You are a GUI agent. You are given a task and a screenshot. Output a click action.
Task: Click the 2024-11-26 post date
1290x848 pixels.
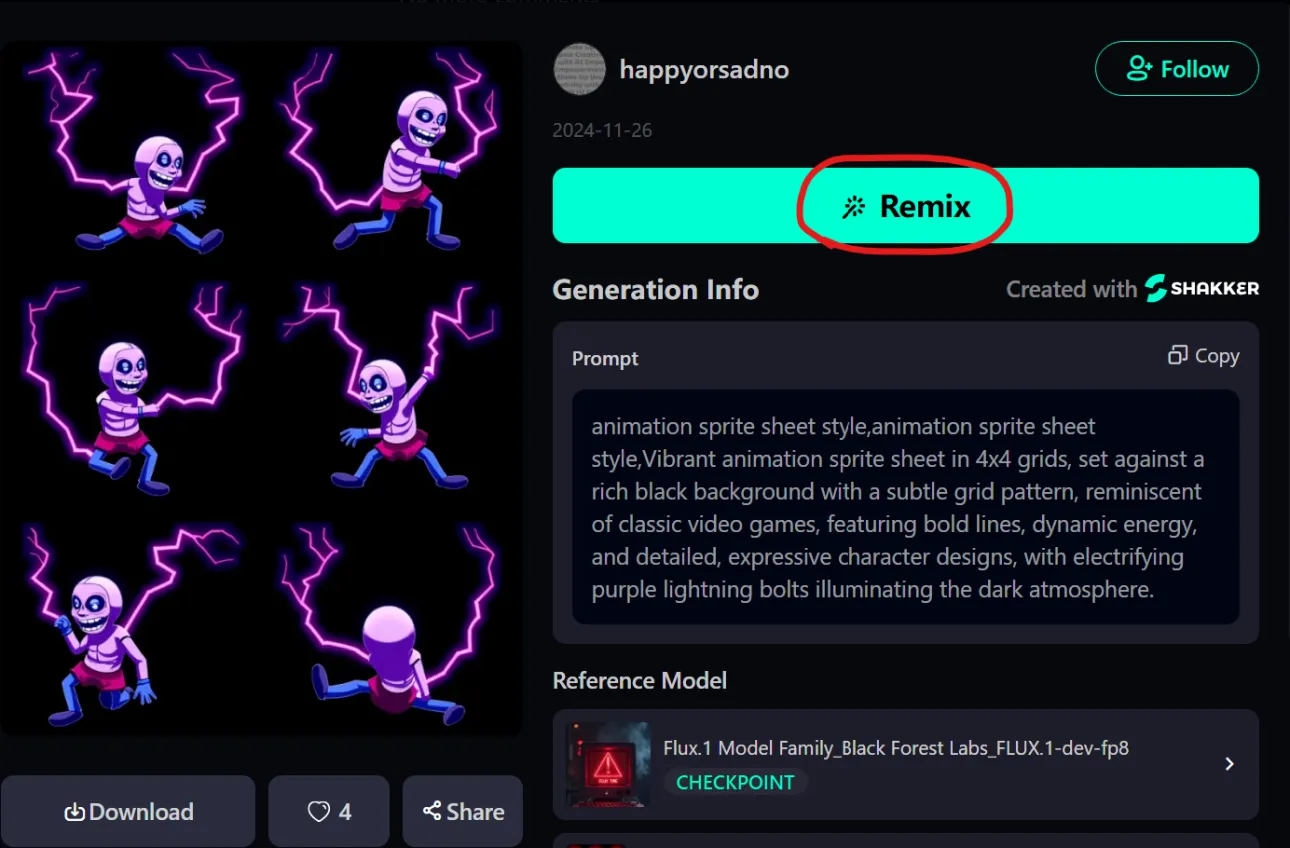pyautogui.click(x=602, y=131)
